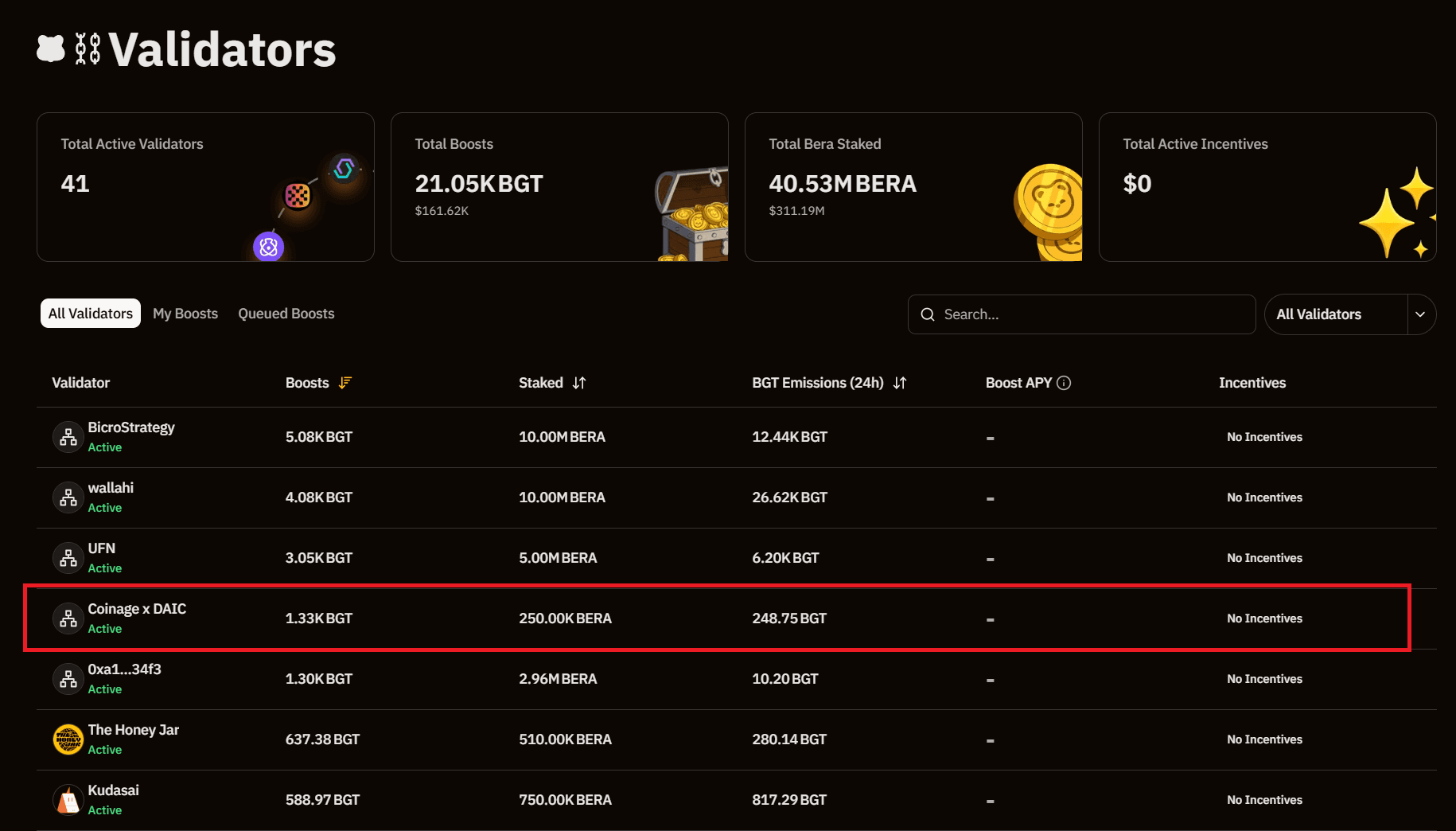Select the All Validators tab

click(91, 314)
